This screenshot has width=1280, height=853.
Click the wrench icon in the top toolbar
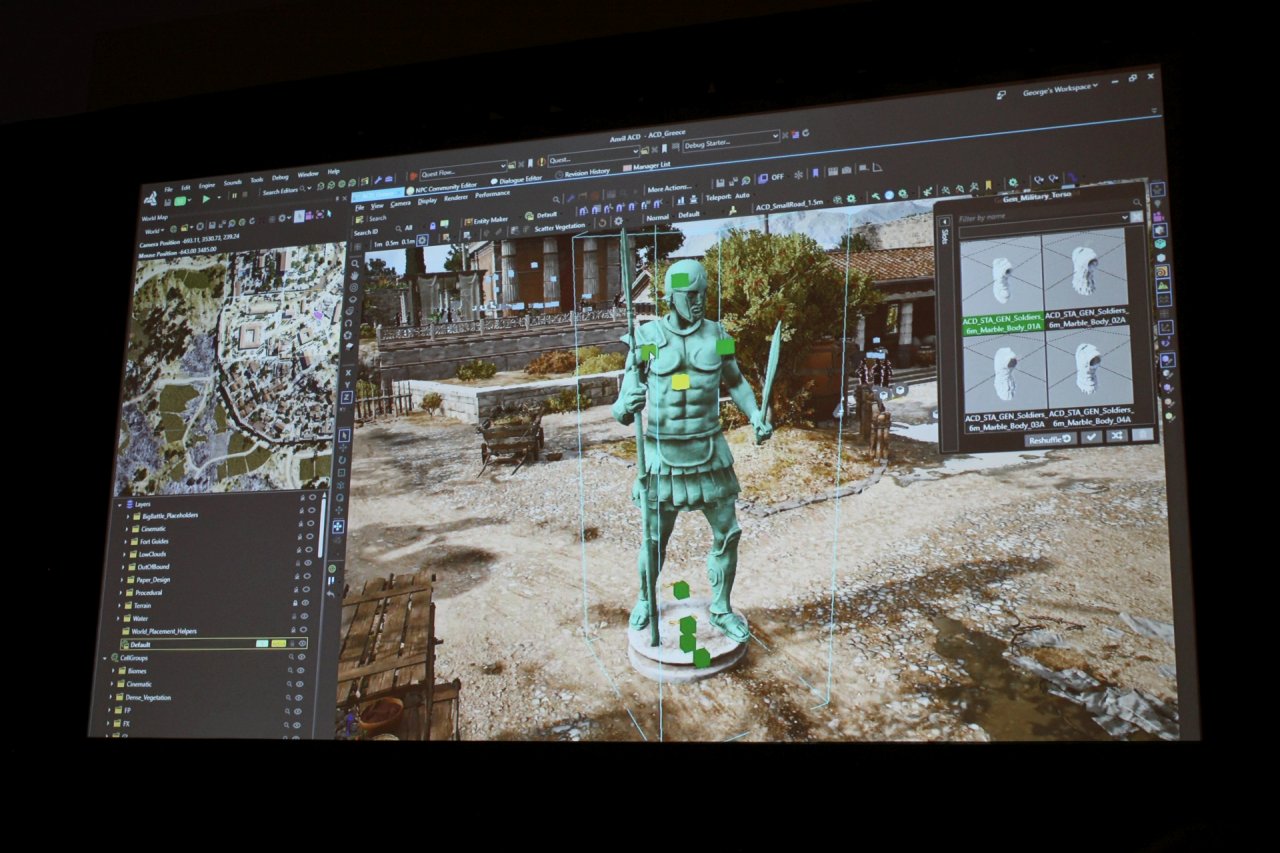coord(378,180)
